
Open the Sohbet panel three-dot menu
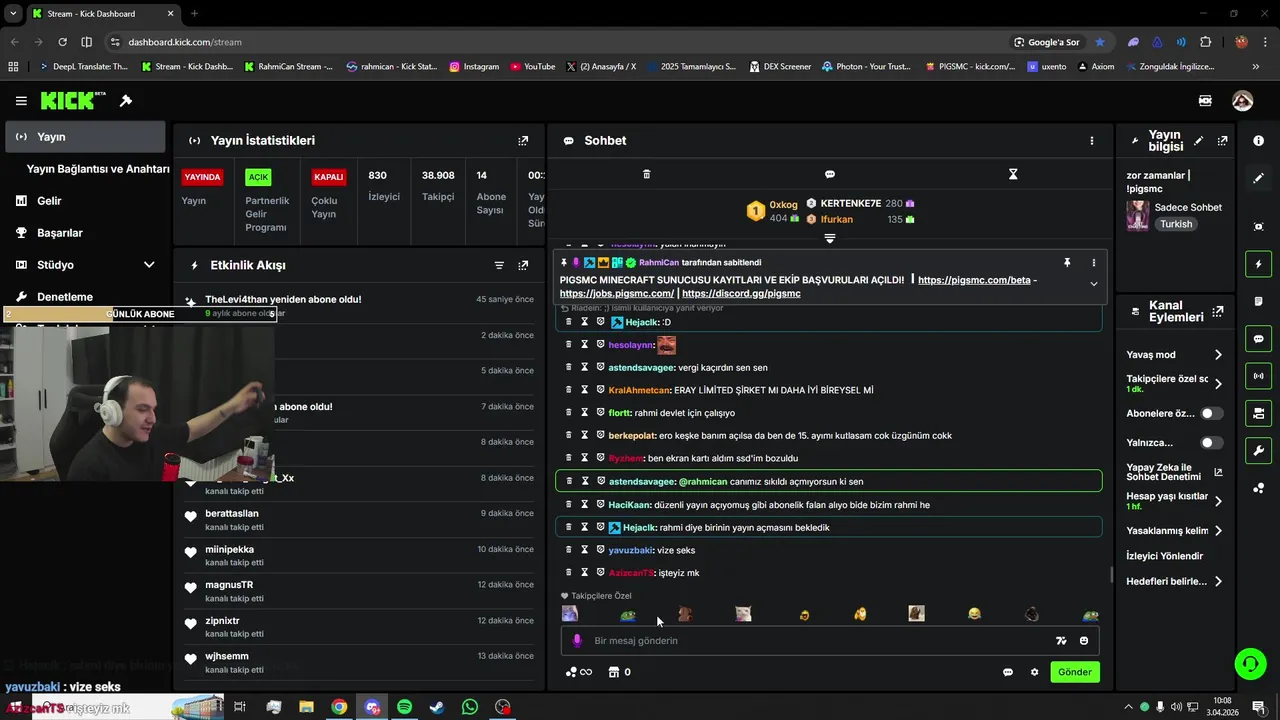[x=1092, y=141]
